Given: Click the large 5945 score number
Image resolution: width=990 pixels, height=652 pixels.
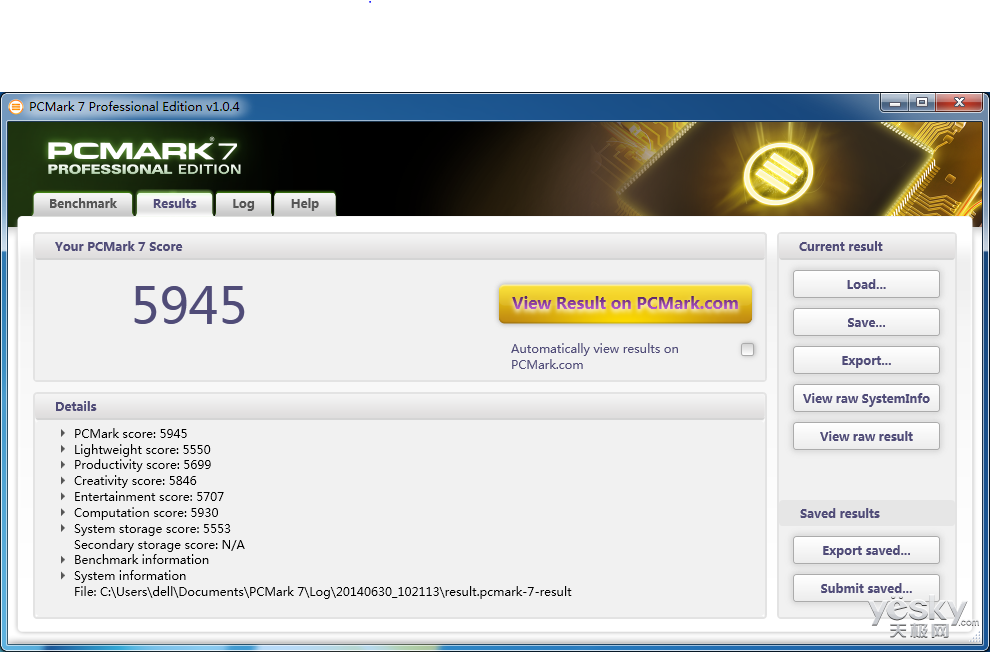Looking at the screenshot, I should (189, 305).
